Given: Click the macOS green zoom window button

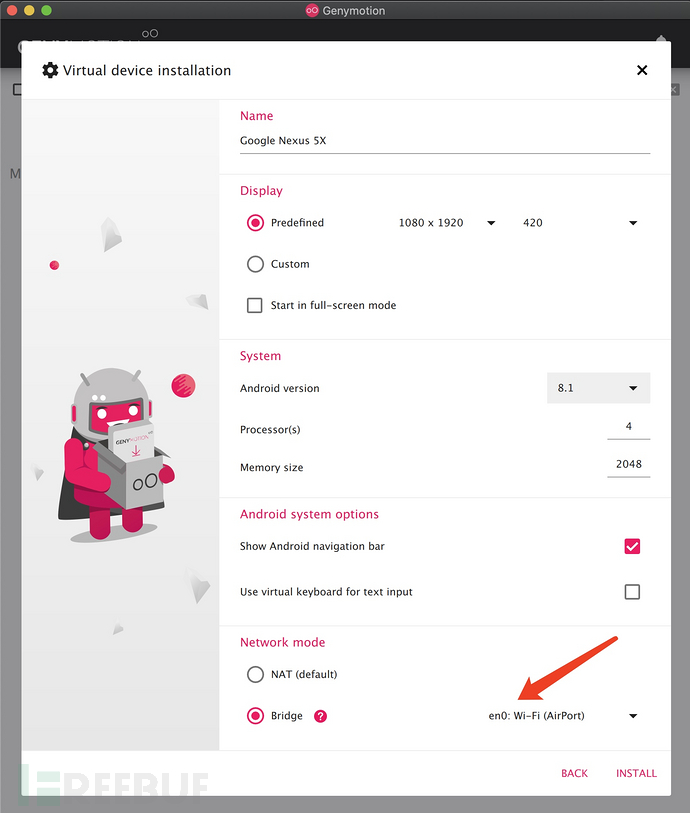Looking at the screenshot, I should pyautogui.click(x=47, y=10).
